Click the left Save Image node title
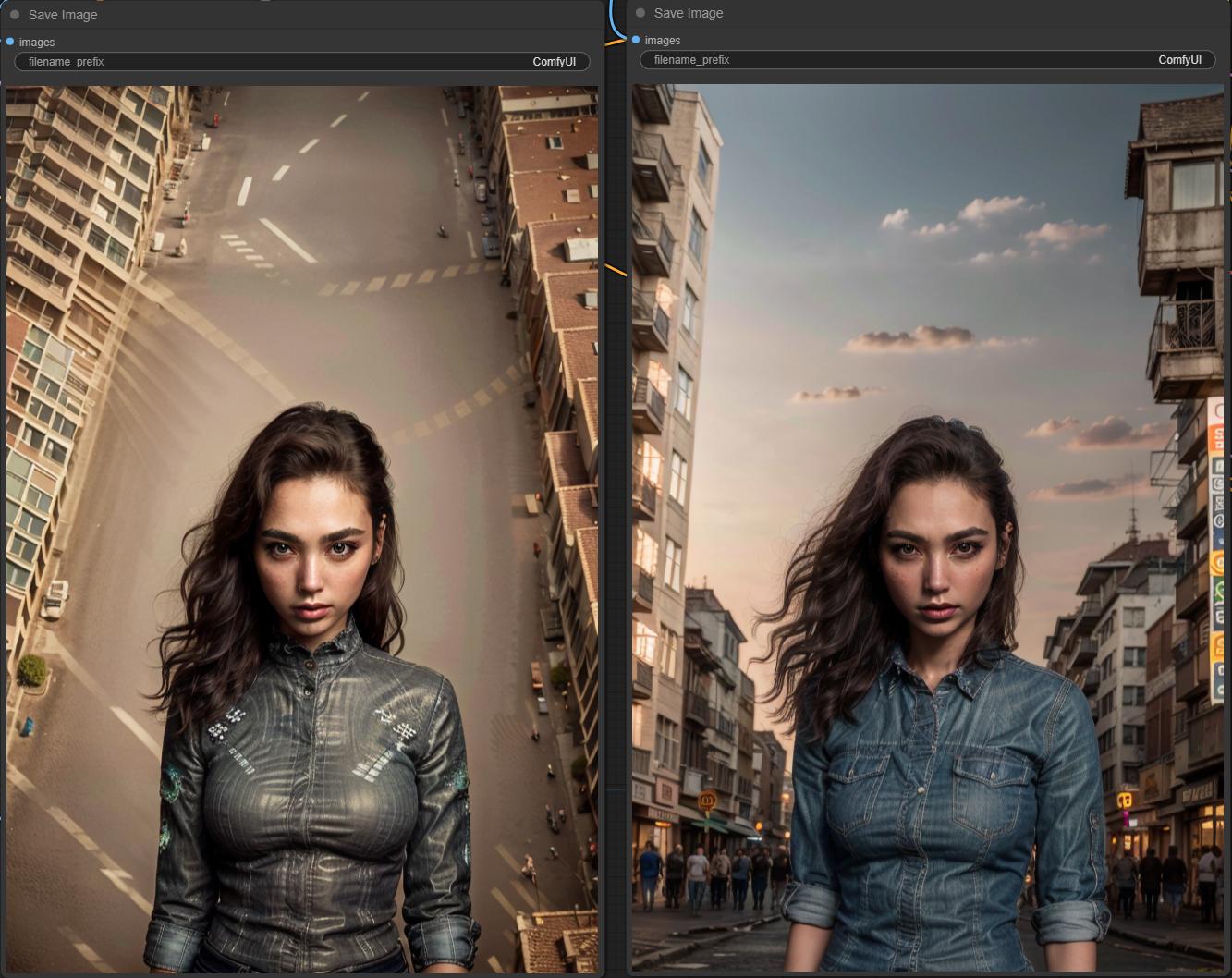The height and width of the screenshot is (978, 1232). point(63,15)
